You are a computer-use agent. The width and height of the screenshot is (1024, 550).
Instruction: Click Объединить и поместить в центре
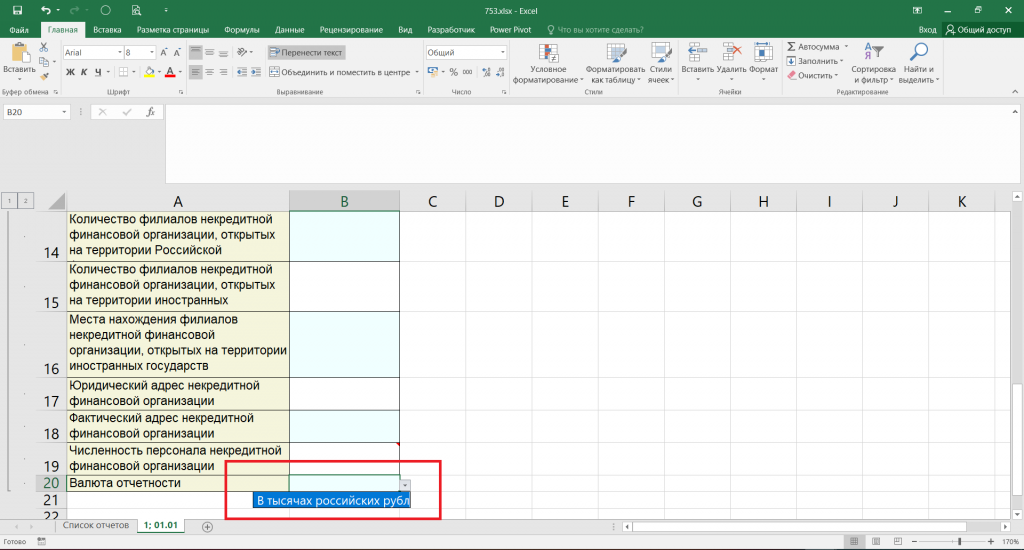click(340, 72)
